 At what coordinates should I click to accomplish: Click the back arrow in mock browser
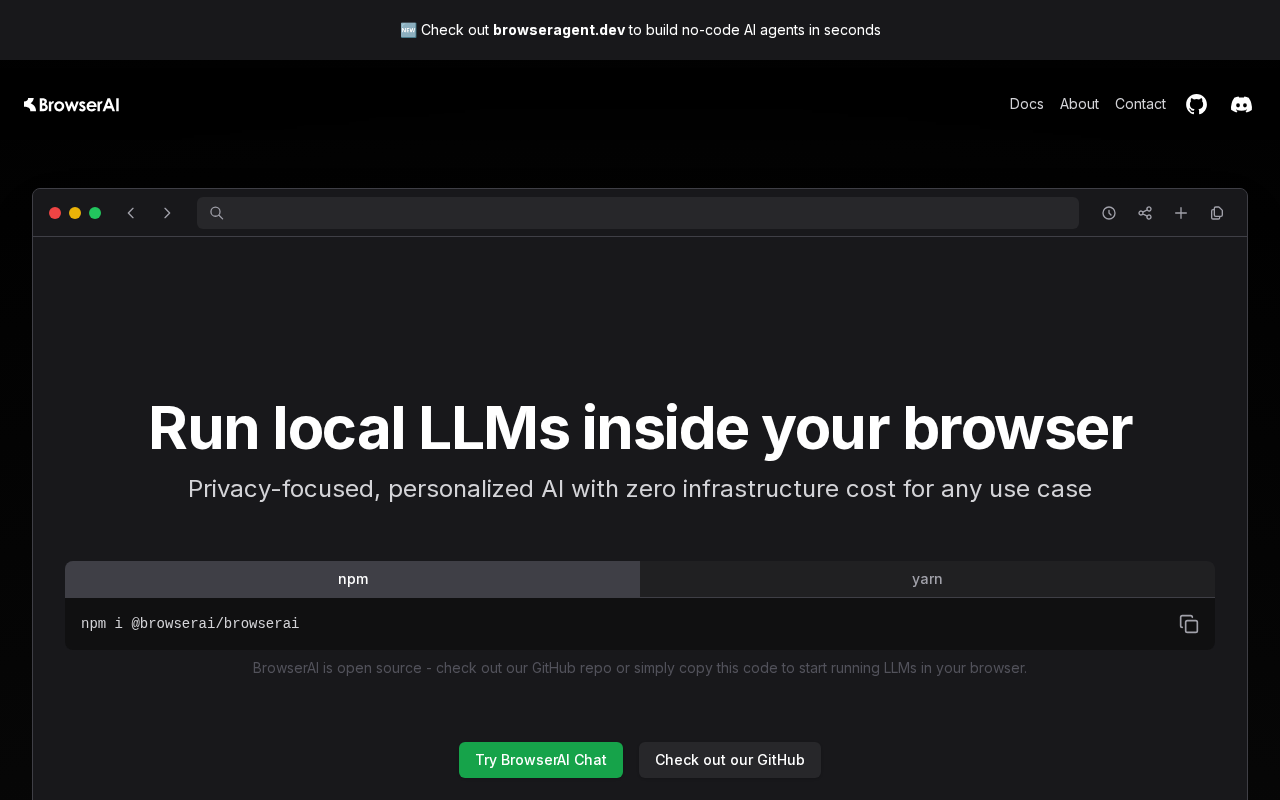130,213
